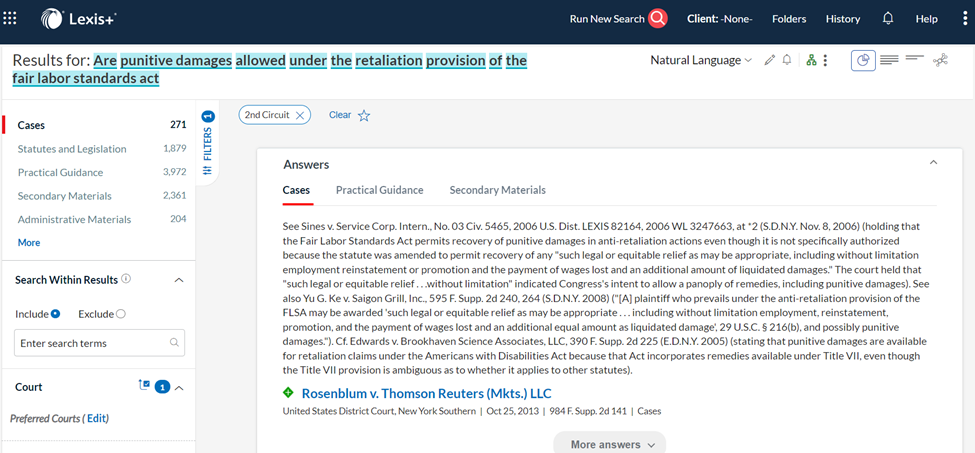Clear all applied filters
The width and height of the screenshot is (975, 453).
coord(340,115)
